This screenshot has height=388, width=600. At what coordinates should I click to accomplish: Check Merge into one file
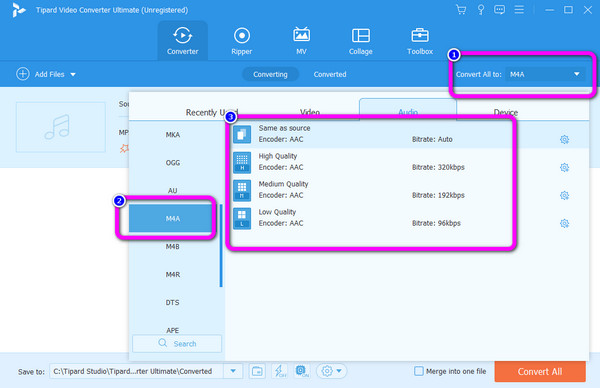pos(419,371)
